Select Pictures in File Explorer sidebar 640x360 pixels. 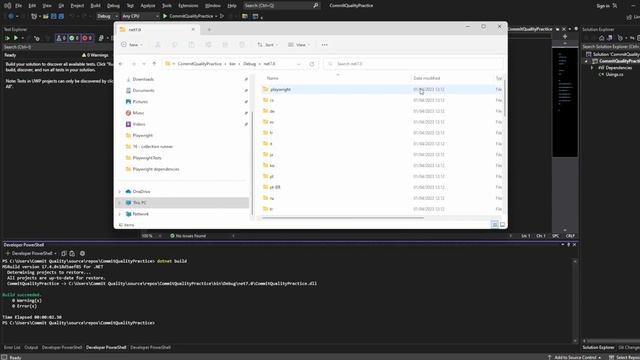coord(140,102)
